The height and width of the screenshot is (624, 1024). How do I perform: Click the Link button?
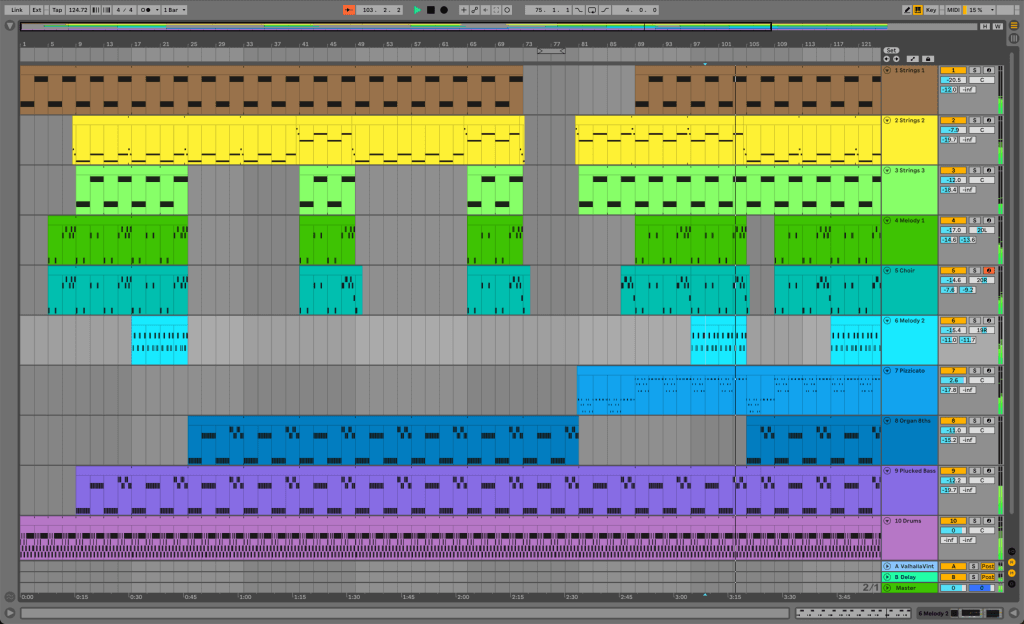[17, 10]
